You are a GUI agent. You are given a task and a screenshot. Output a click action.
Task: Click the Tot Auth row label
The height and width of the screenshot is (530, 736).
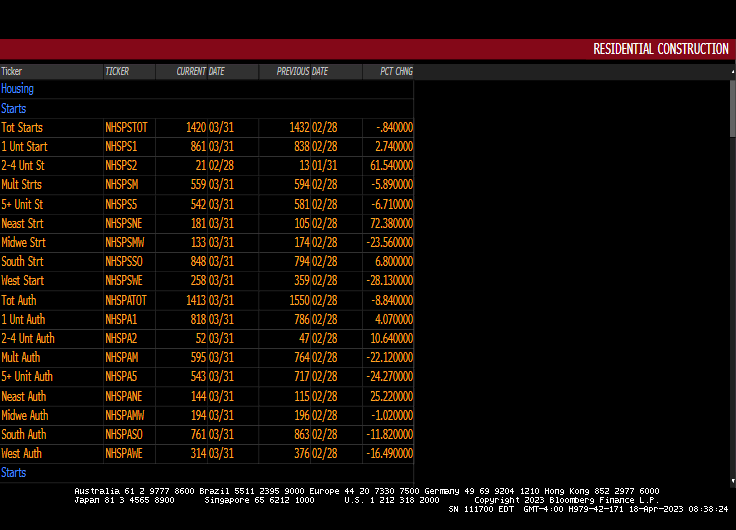pos(20,300)
